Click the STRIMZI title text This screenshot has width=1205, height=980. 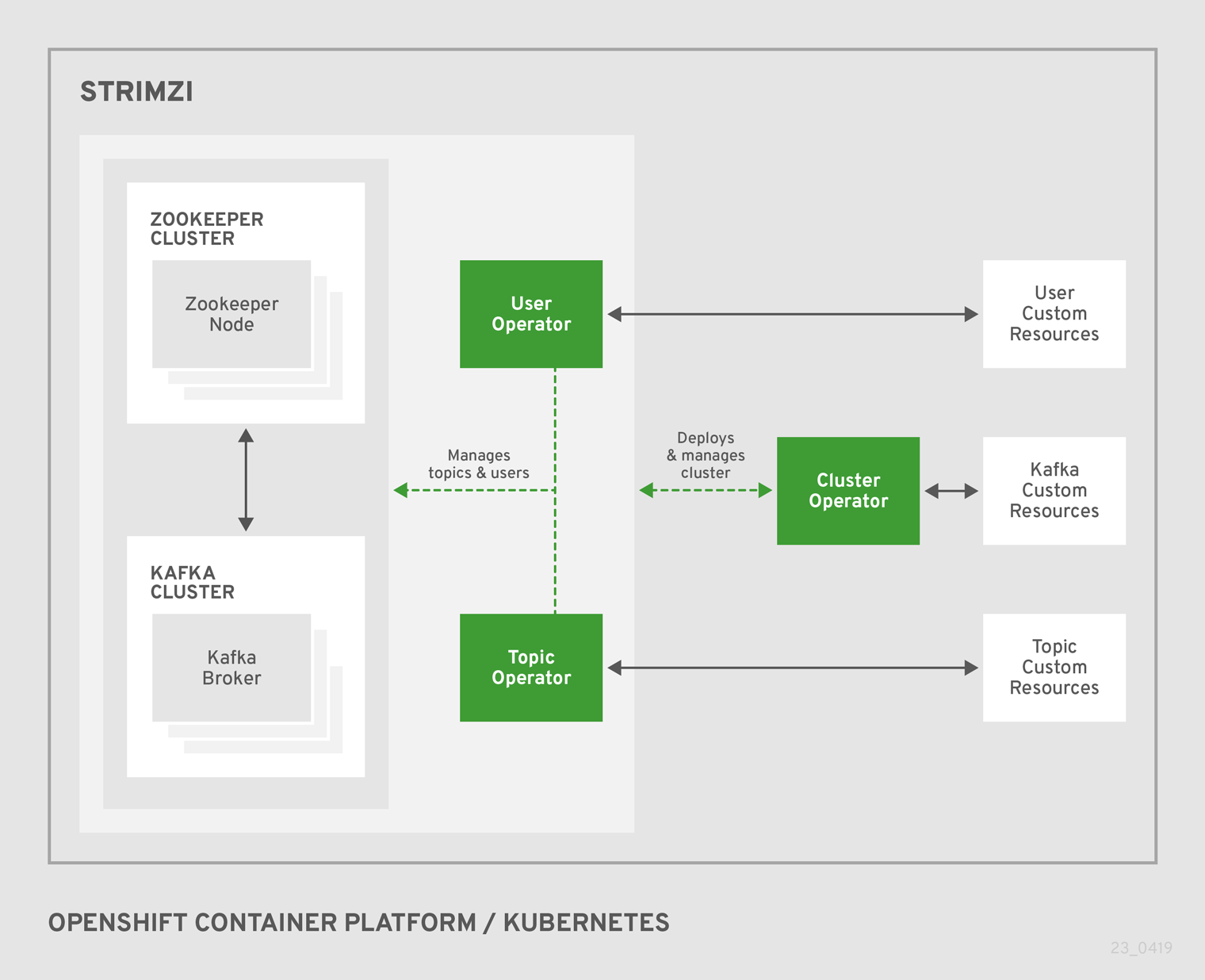click(x=136, y=92)
